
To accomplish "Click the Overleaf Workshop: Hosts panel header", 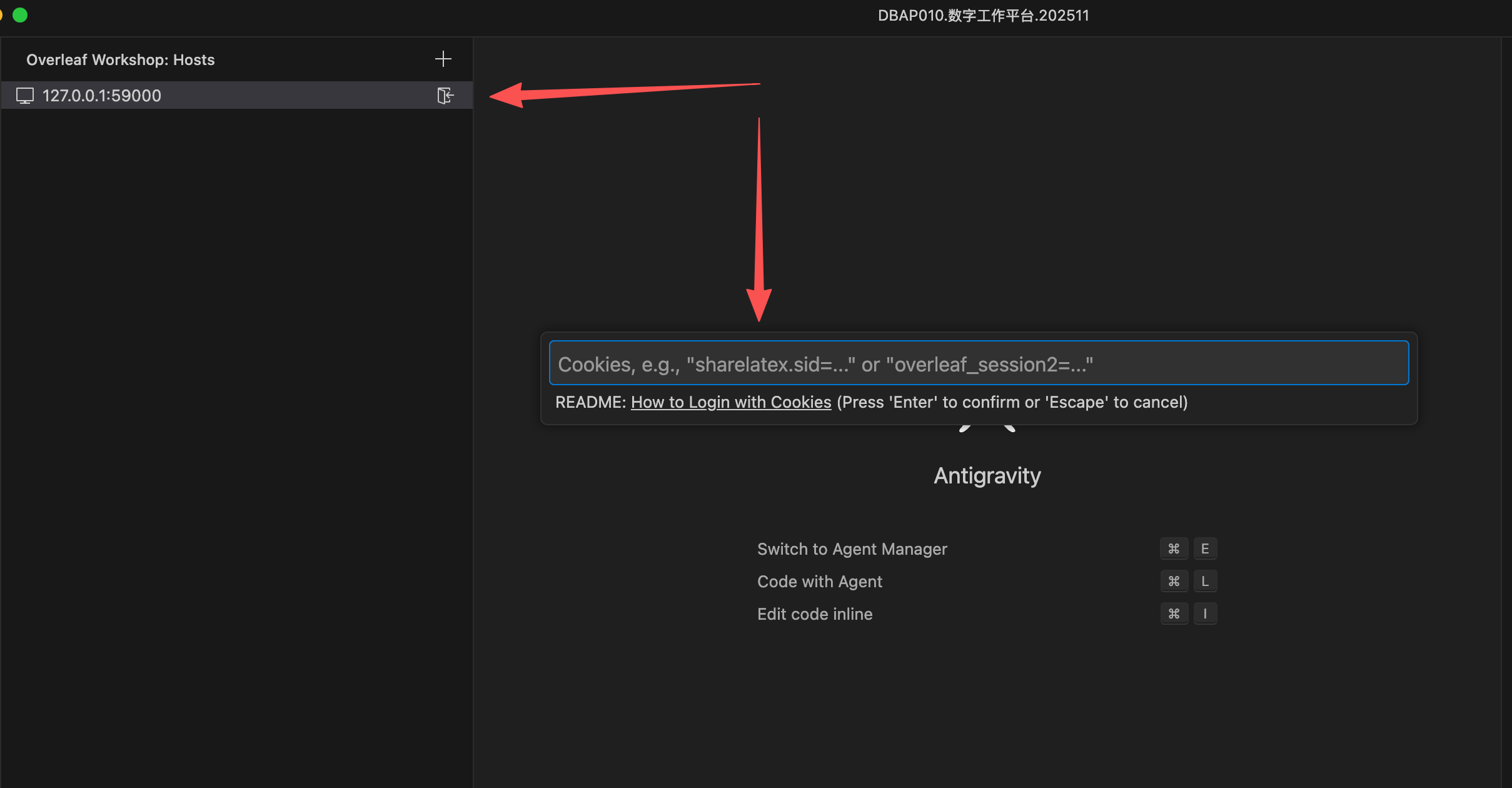I will 121,59.
